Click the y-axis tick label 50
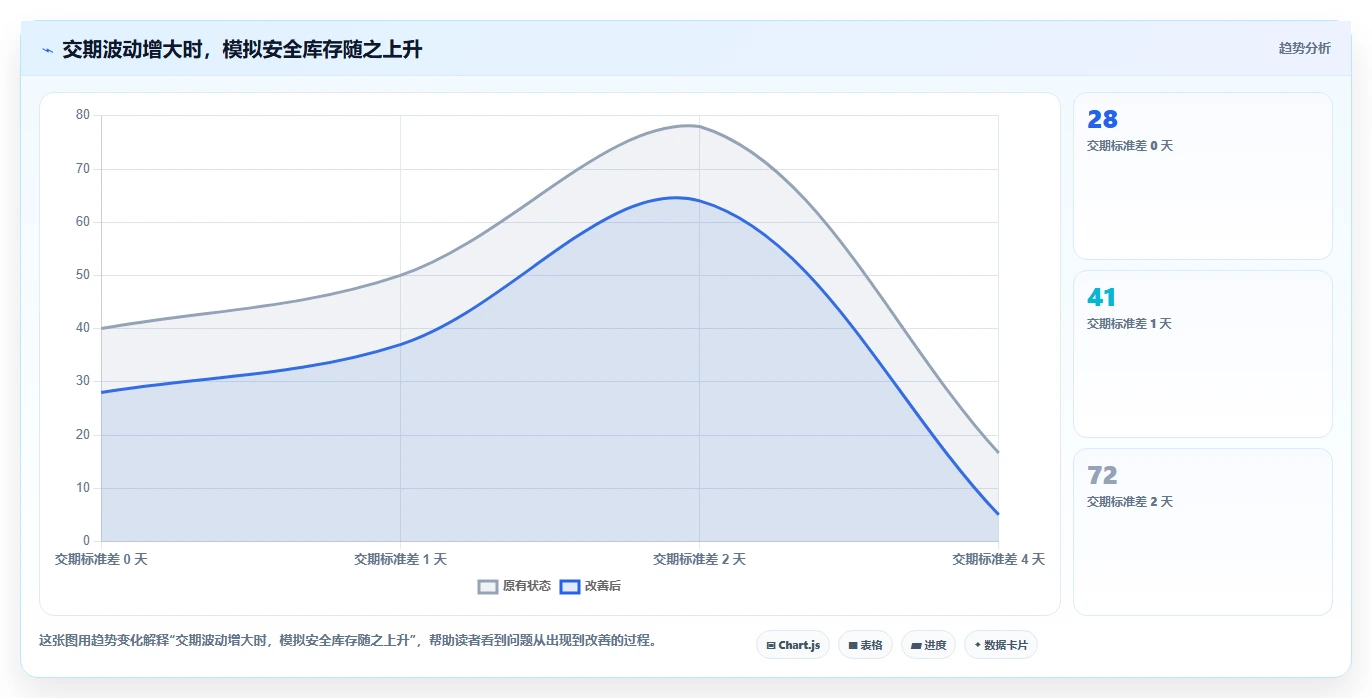 coord(82,275)
